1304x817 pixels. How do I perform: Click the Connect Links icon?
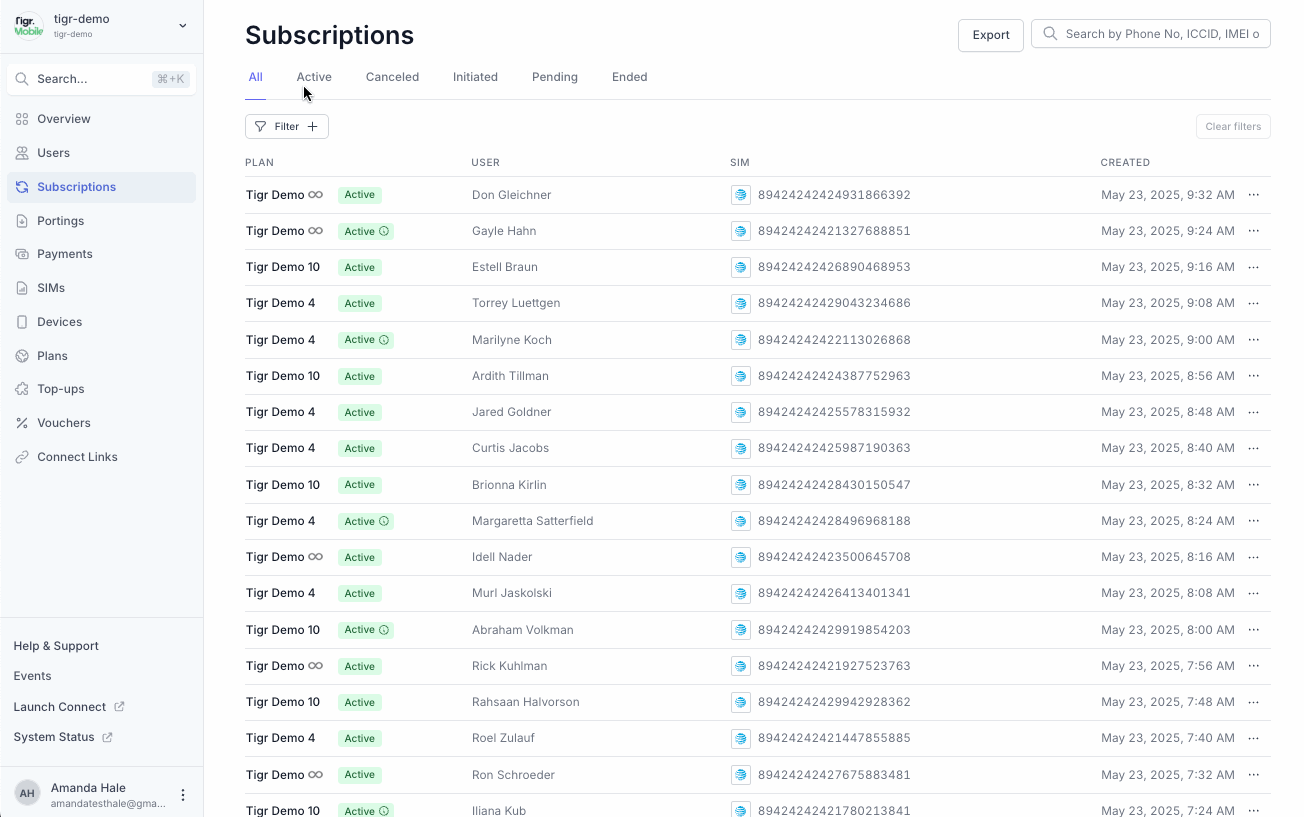click(22, 456)
